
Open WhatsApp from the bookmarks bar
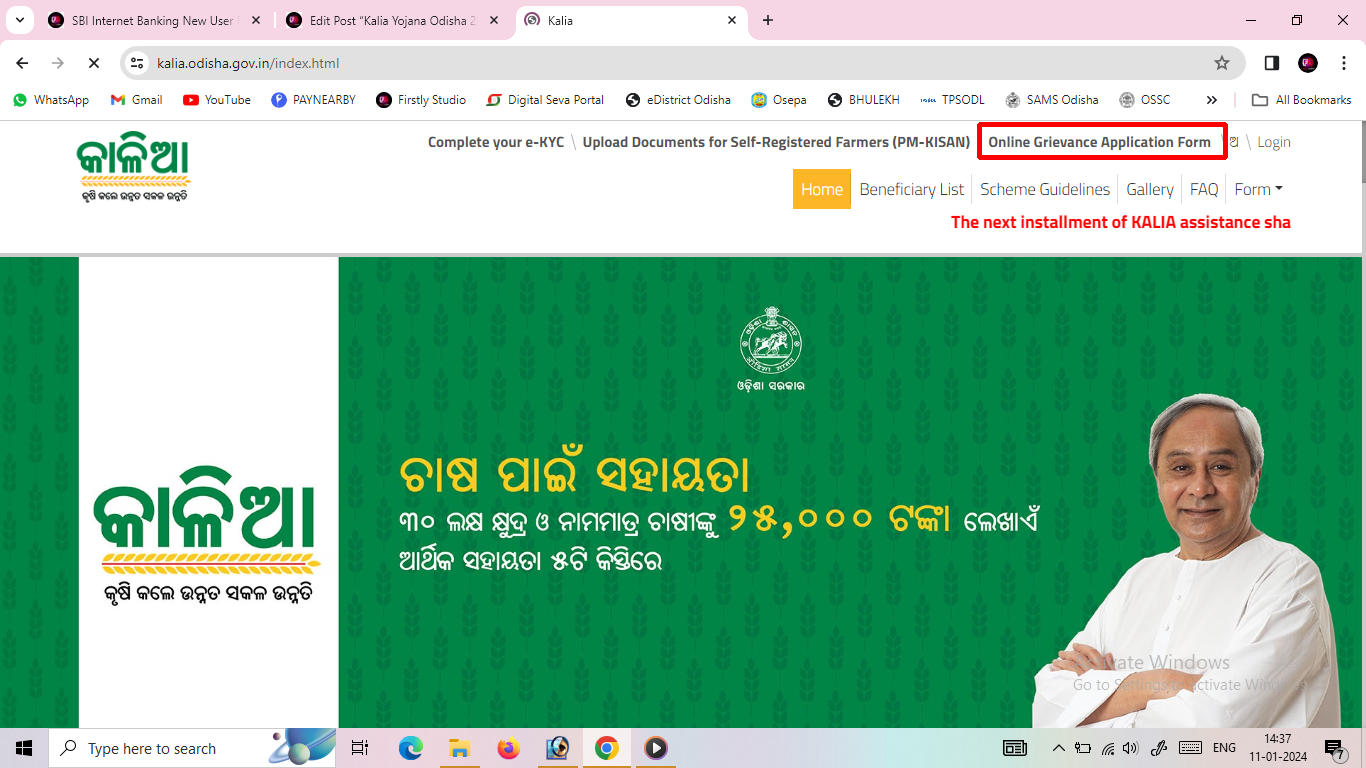50,99
